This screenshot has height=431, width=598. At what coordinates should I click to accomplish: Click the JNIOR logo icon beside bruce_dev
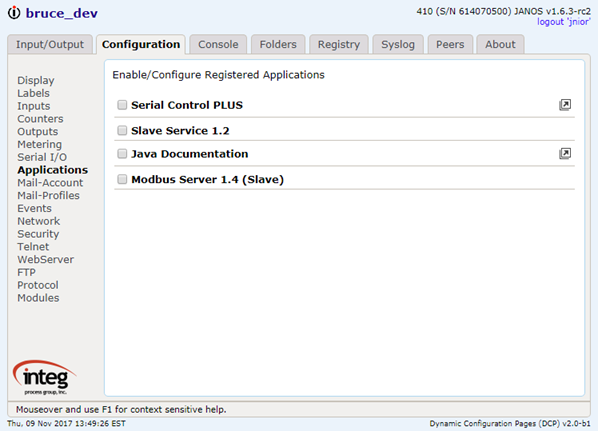(14, 13)
